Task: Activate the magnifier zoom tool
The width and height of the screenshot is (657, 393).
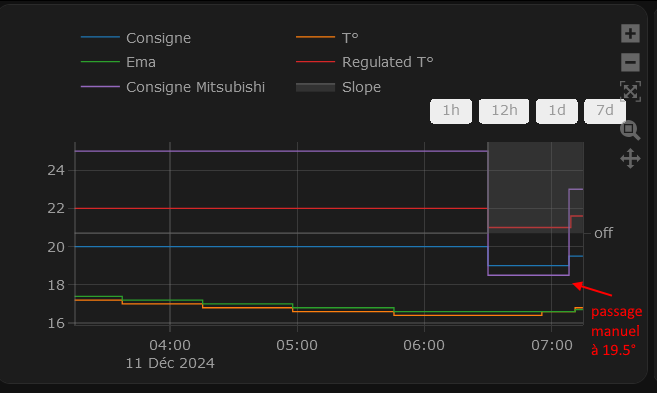Action: pyautogui.click(x=630, y=130)
